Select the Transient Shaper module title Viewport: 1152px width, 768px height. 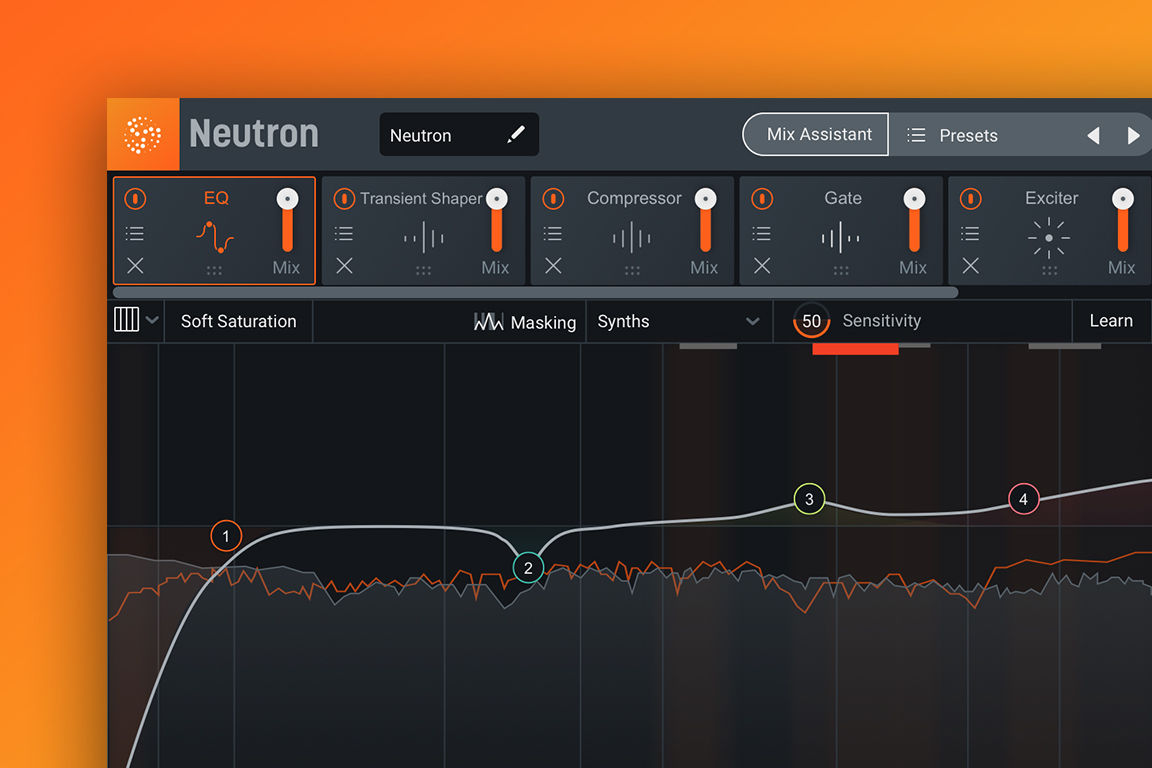tap(421, 198)
